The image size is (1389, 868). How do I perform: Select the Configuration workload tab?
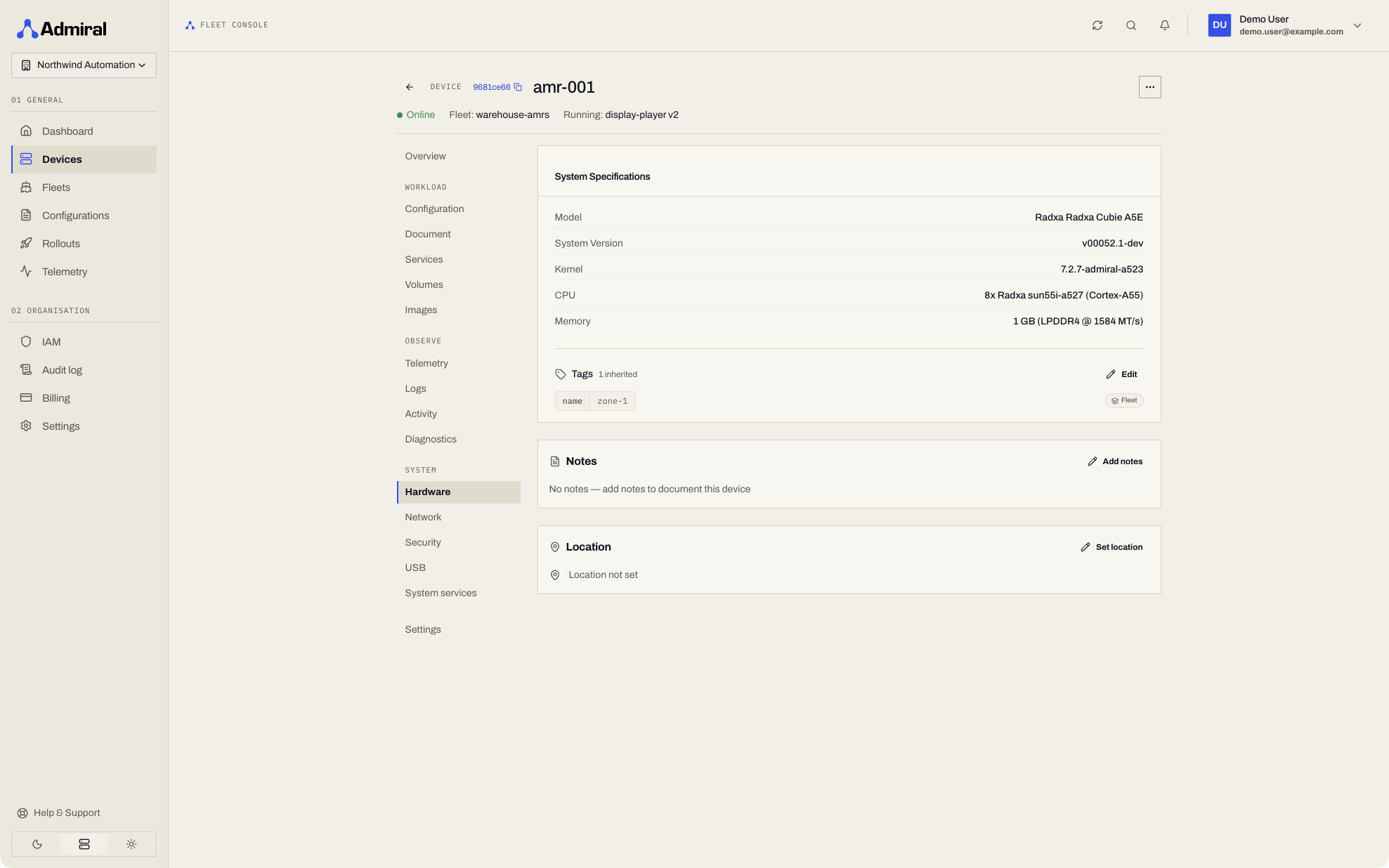click(x=458, y=209)
